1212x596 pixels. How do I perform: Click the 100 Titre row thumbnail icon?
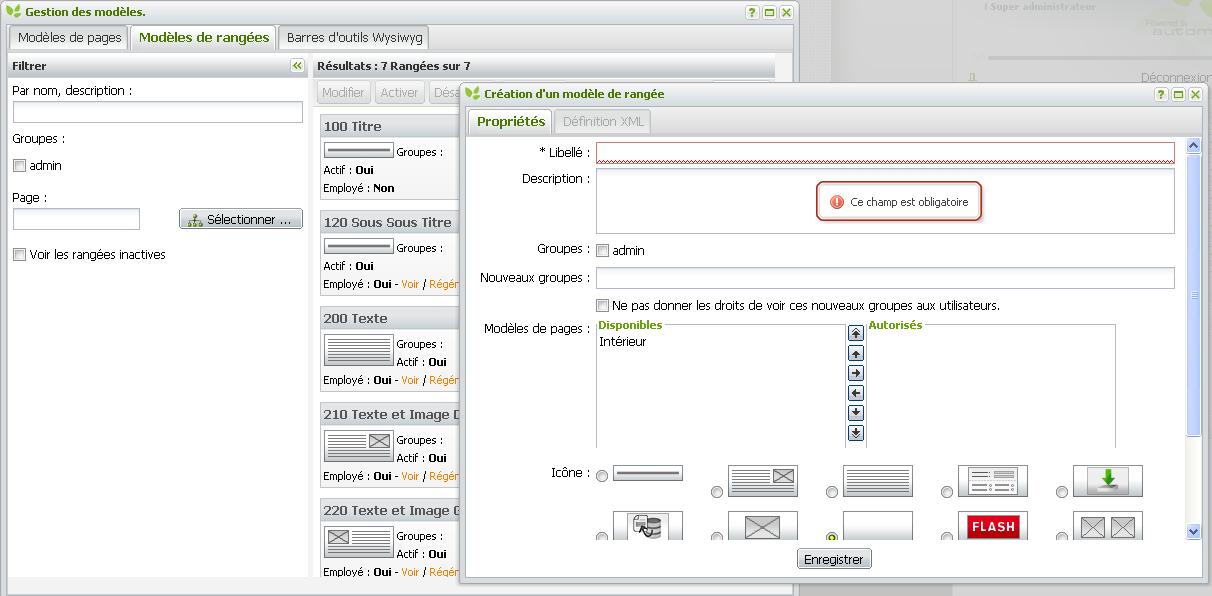(x=359, y=151)
